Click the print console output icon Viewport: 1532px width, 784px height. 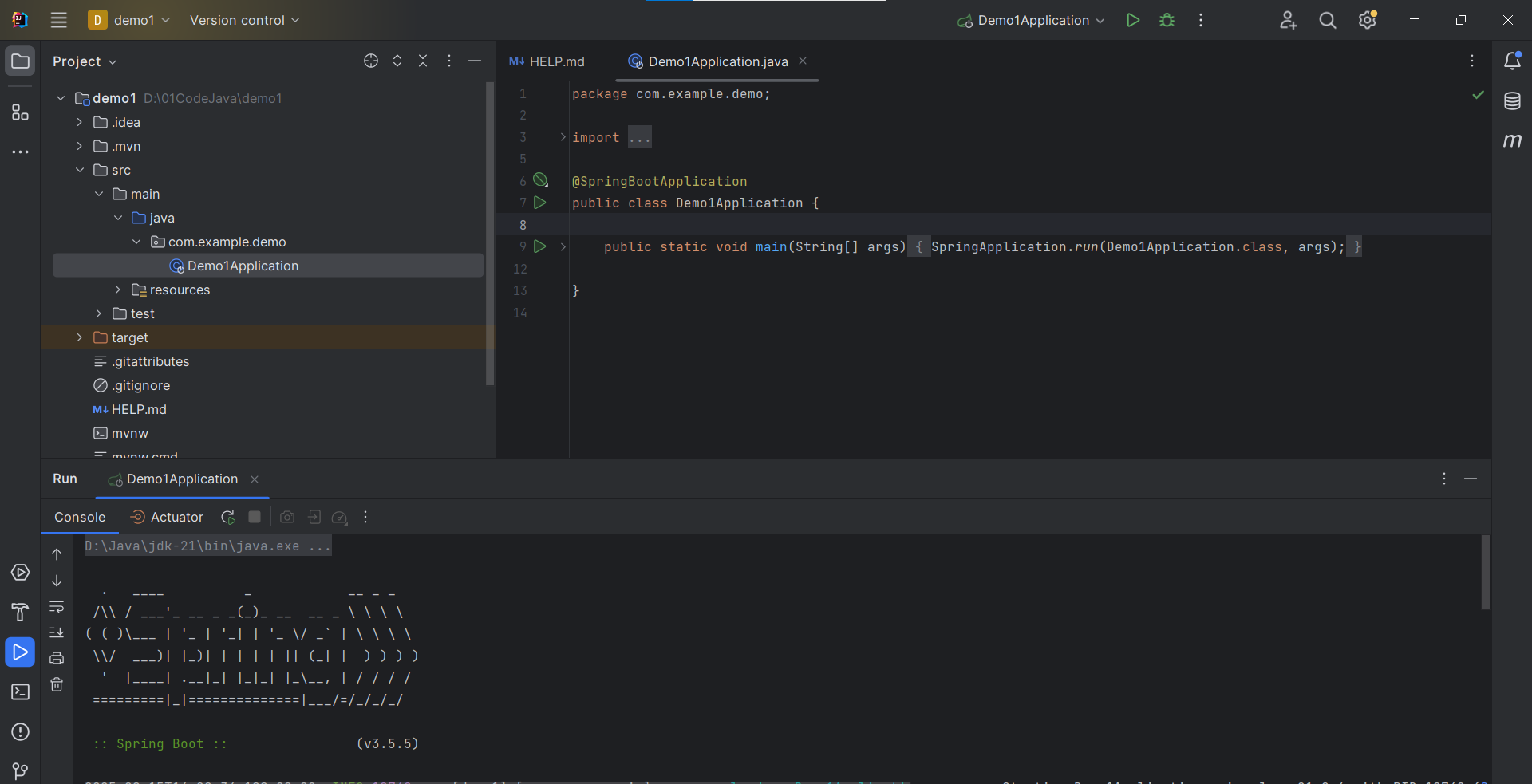(57, 658)
